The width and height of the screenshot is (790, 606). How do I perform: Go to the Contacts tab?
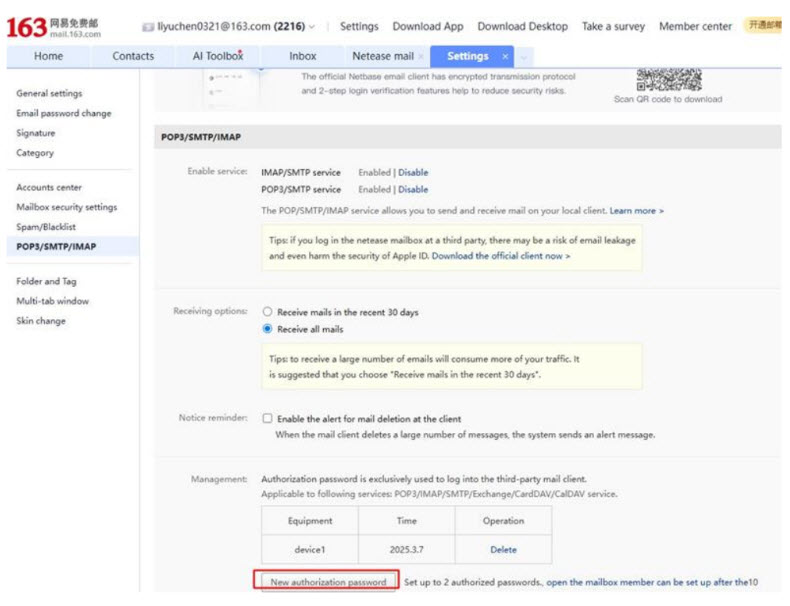(133, 57)
